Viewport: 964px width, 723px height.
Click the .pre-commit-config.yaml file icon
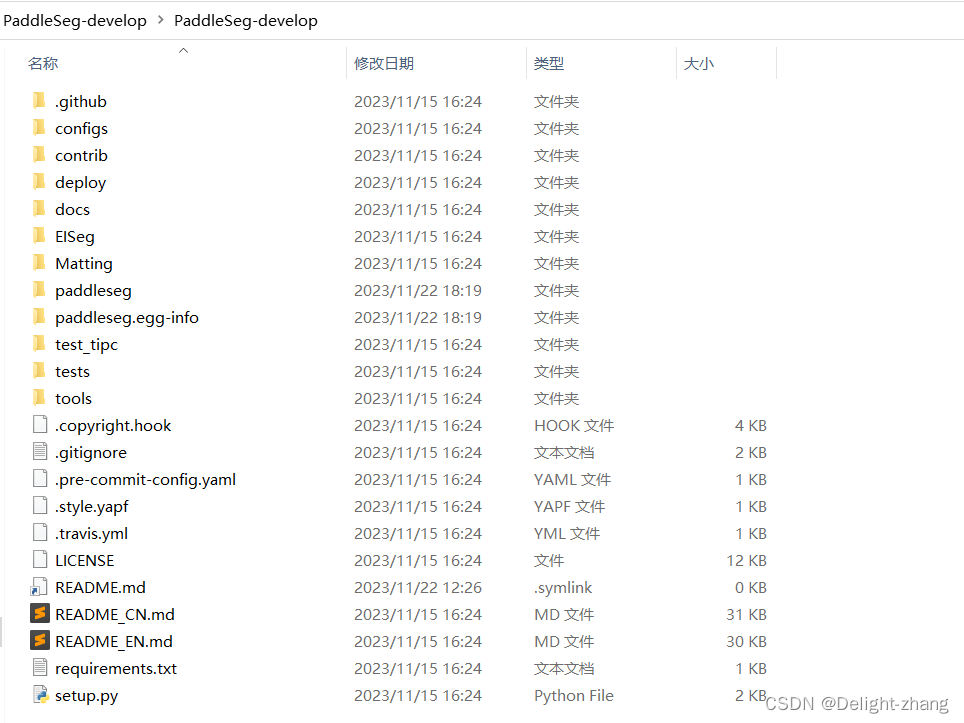pyautogui.click(x=40, y=478)
